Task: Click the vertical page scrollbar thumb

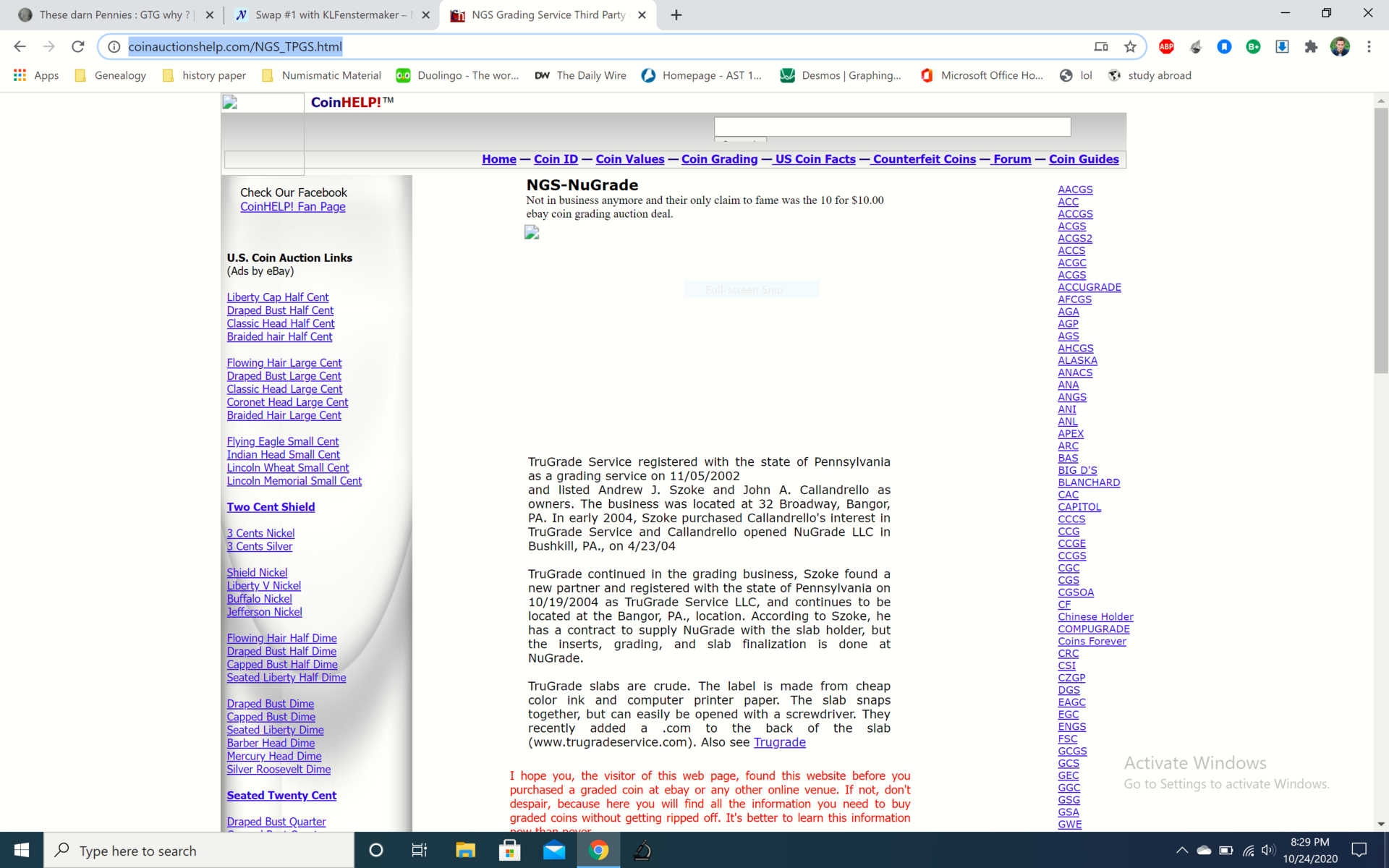Action: [x=1381, y=240]
